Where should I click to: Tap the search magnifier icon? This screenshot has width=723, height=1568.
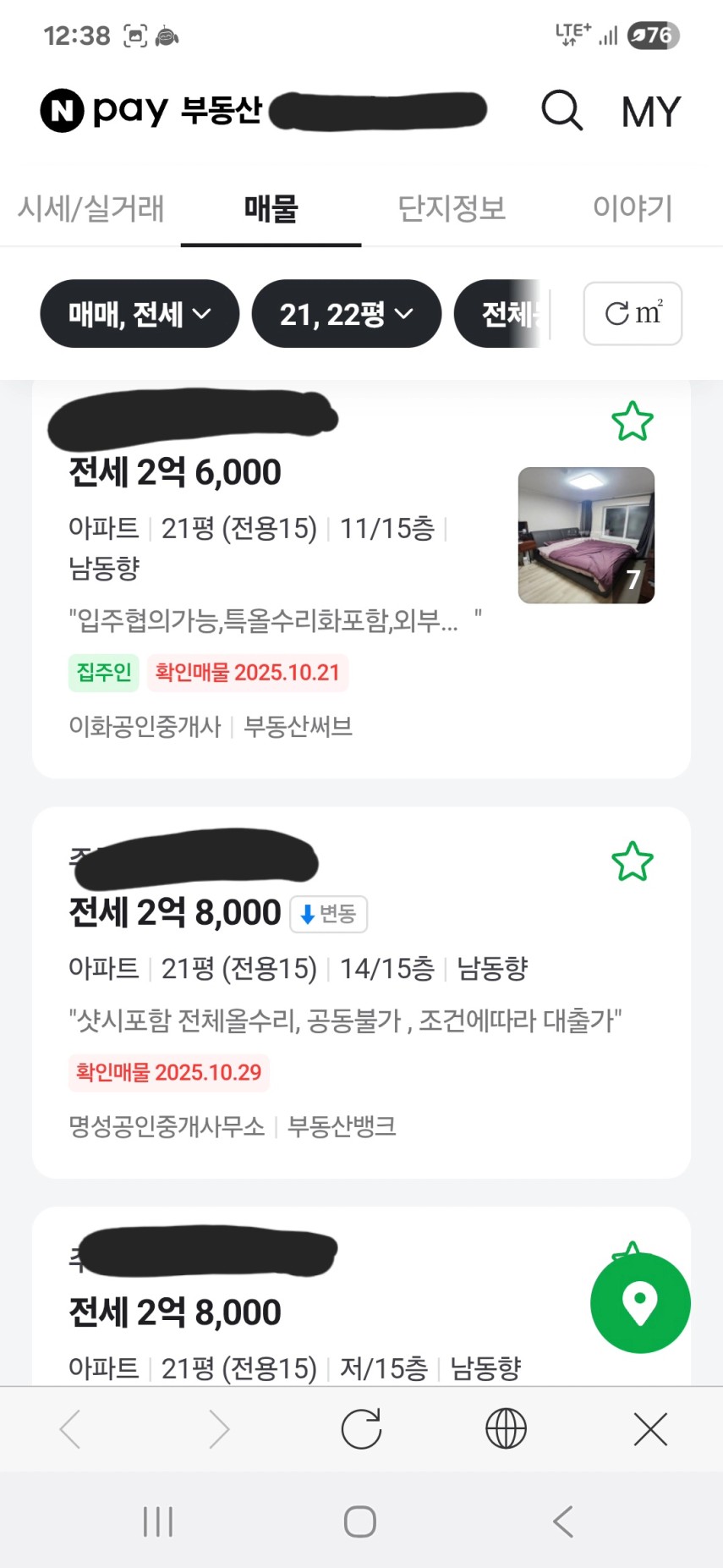(561, 110)
